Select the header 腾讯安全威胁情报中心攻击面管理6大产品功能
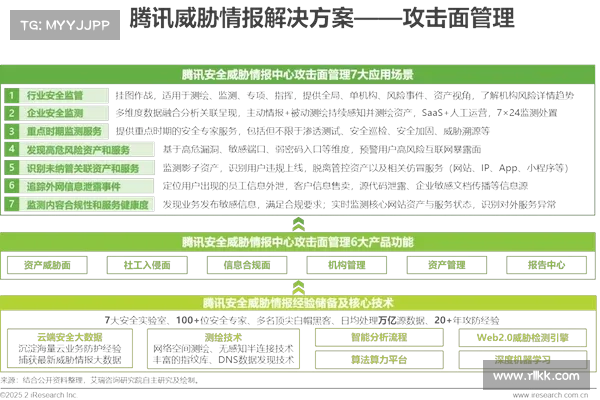This screenshot has height=400, width=600. tap(298, 242)
